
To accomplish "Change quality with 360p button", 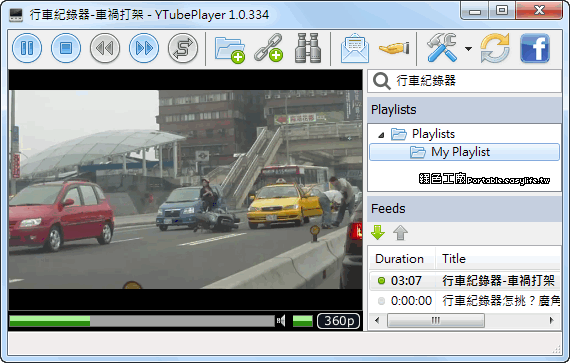I will tap(339, 321).
